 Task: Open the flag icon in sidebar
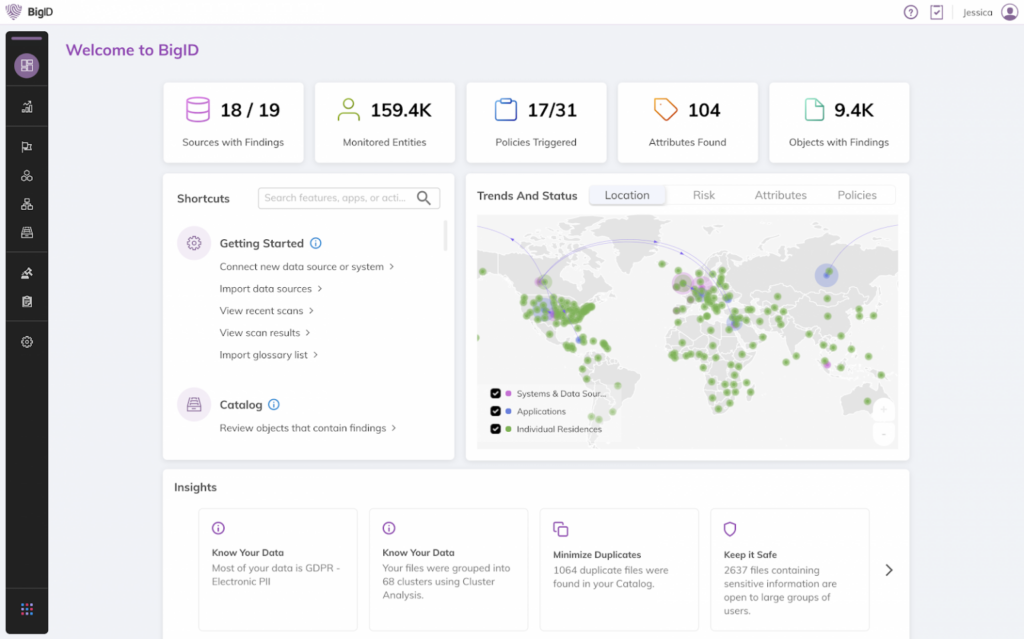(x=27, y=147)
